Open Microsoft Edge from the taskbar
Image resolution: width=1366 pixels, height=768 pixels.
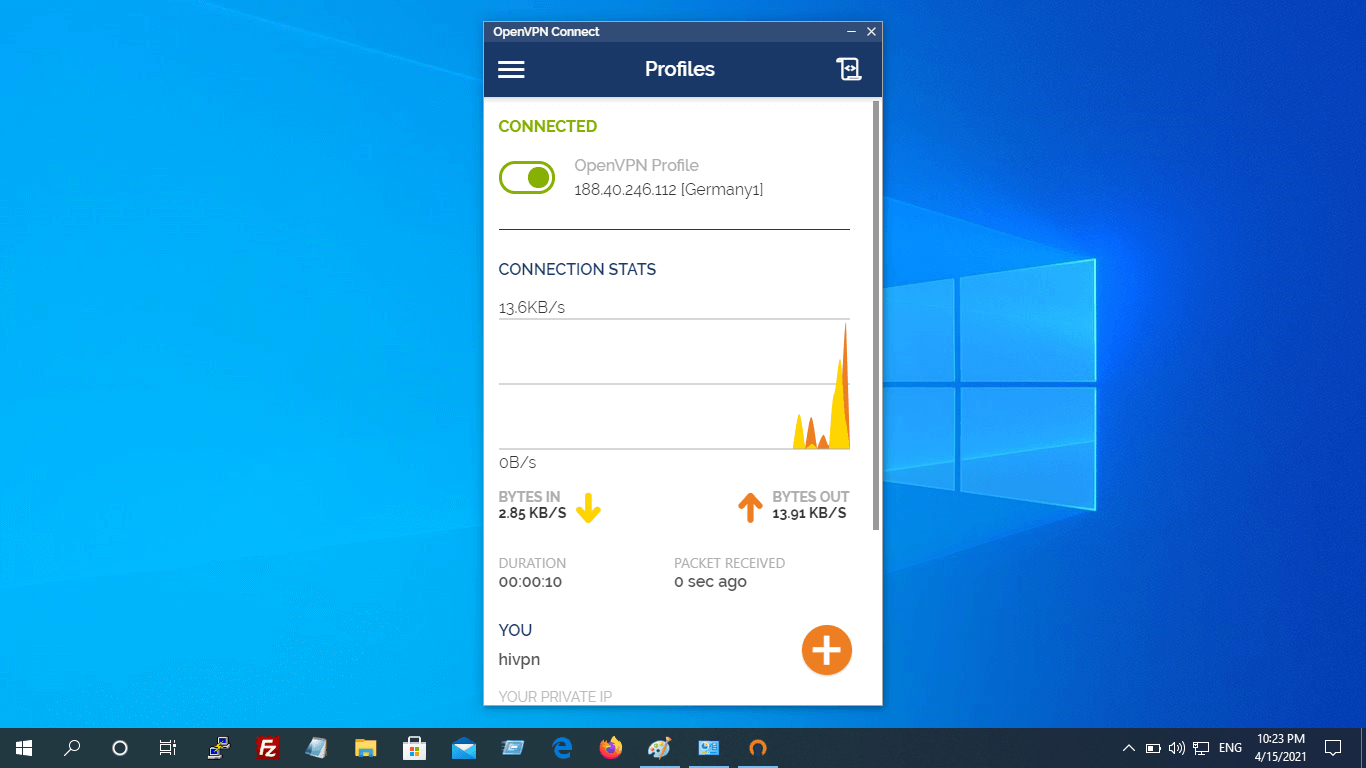[x=561, y=748]
